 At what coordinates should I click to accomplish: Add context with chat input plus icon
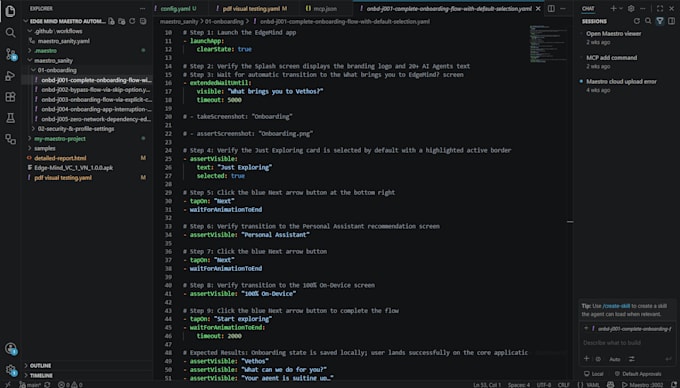(x=586, y=359)
